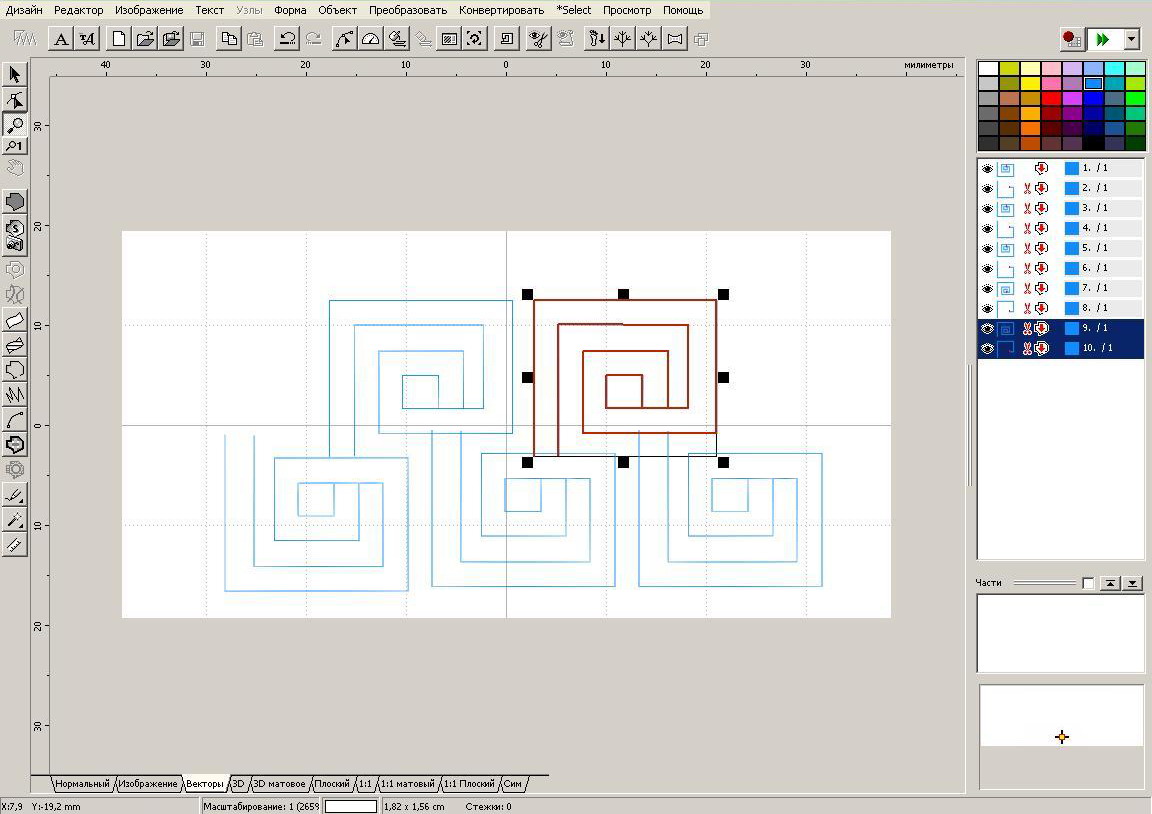Screen dimensions: 1152x814
Task: Click the hatched fill parameters icon
Action: pyautogui.click(x=449, y=39)
